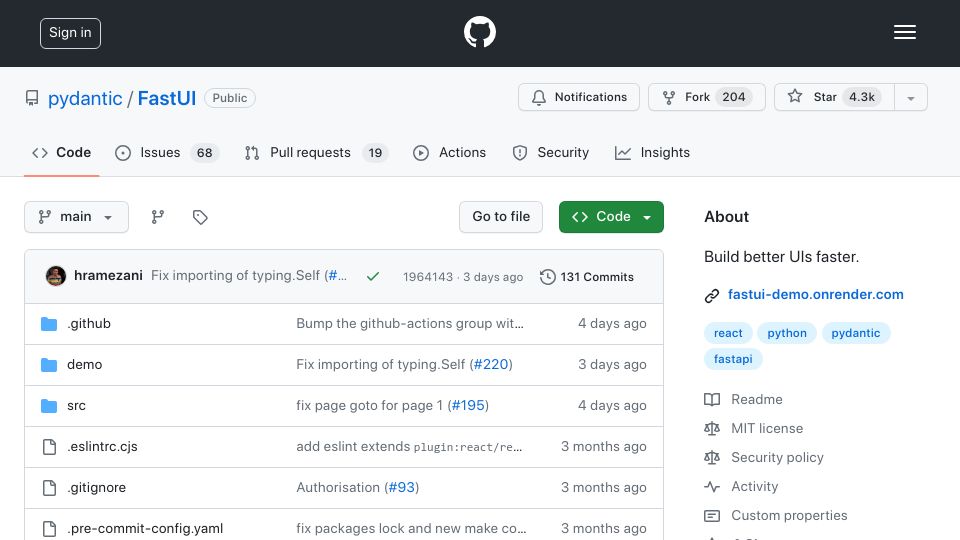Open the Readme link

(757, 399)
